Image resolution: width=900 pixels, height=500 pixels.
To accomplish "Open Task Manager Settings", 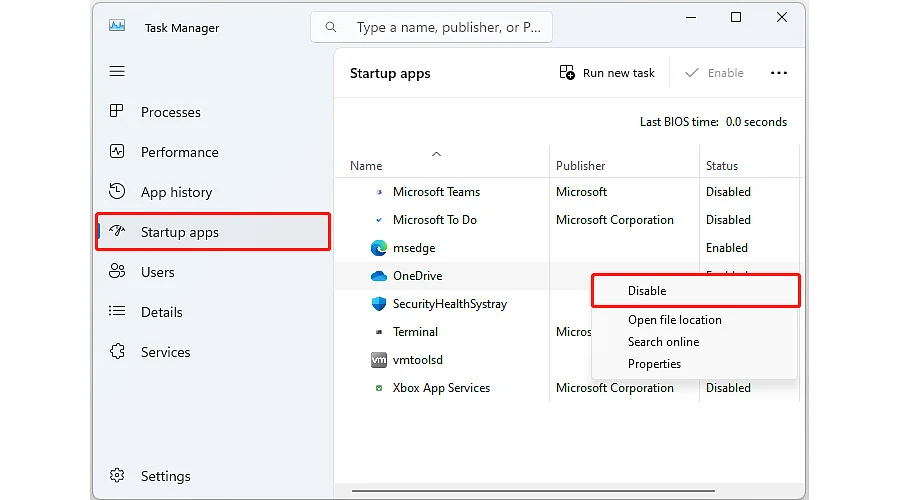I will pyautogui.click(x=212, y=476).
